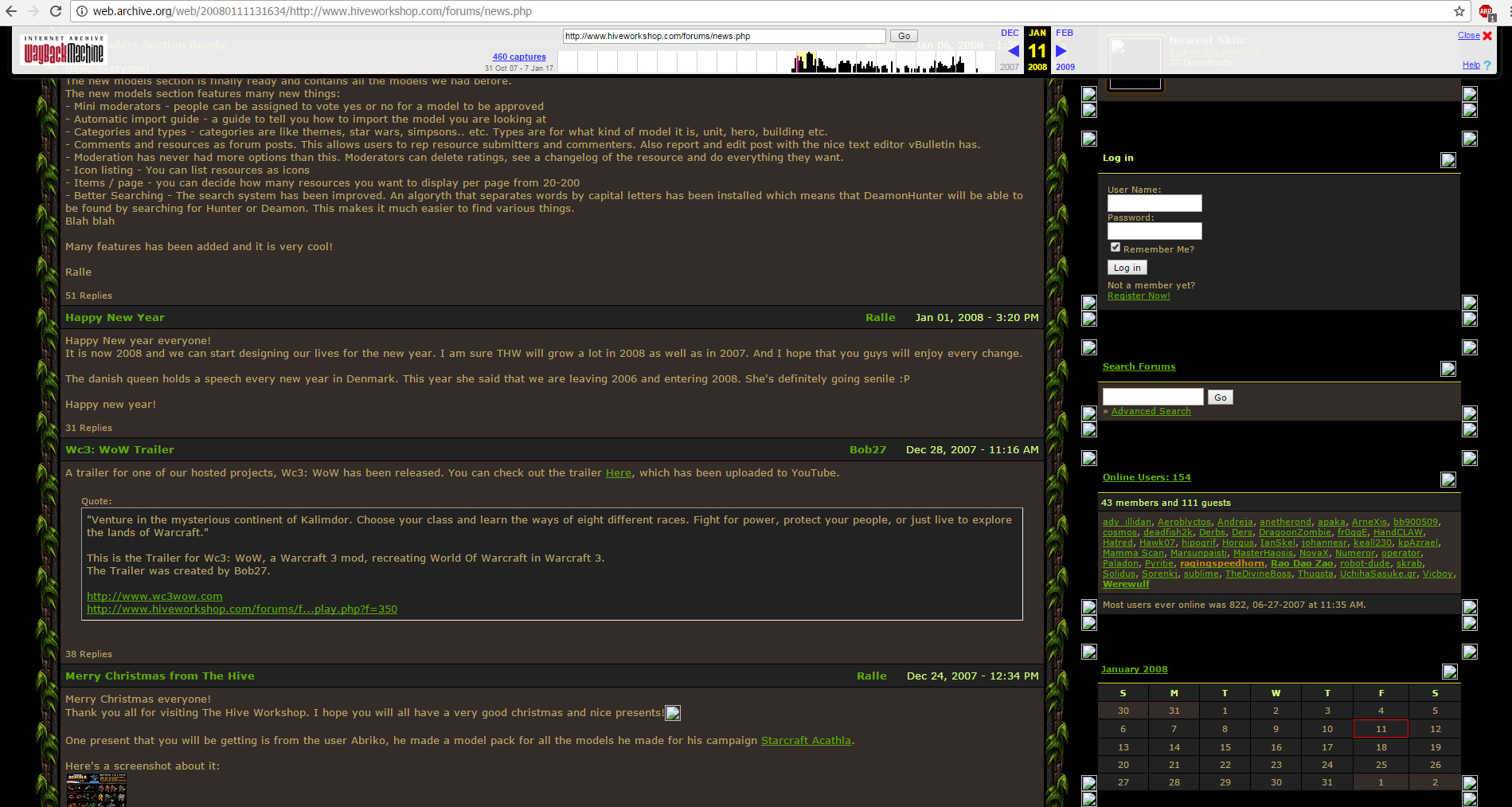
Task: Collapse the Search Forums panel
Action: [1448, 369]
